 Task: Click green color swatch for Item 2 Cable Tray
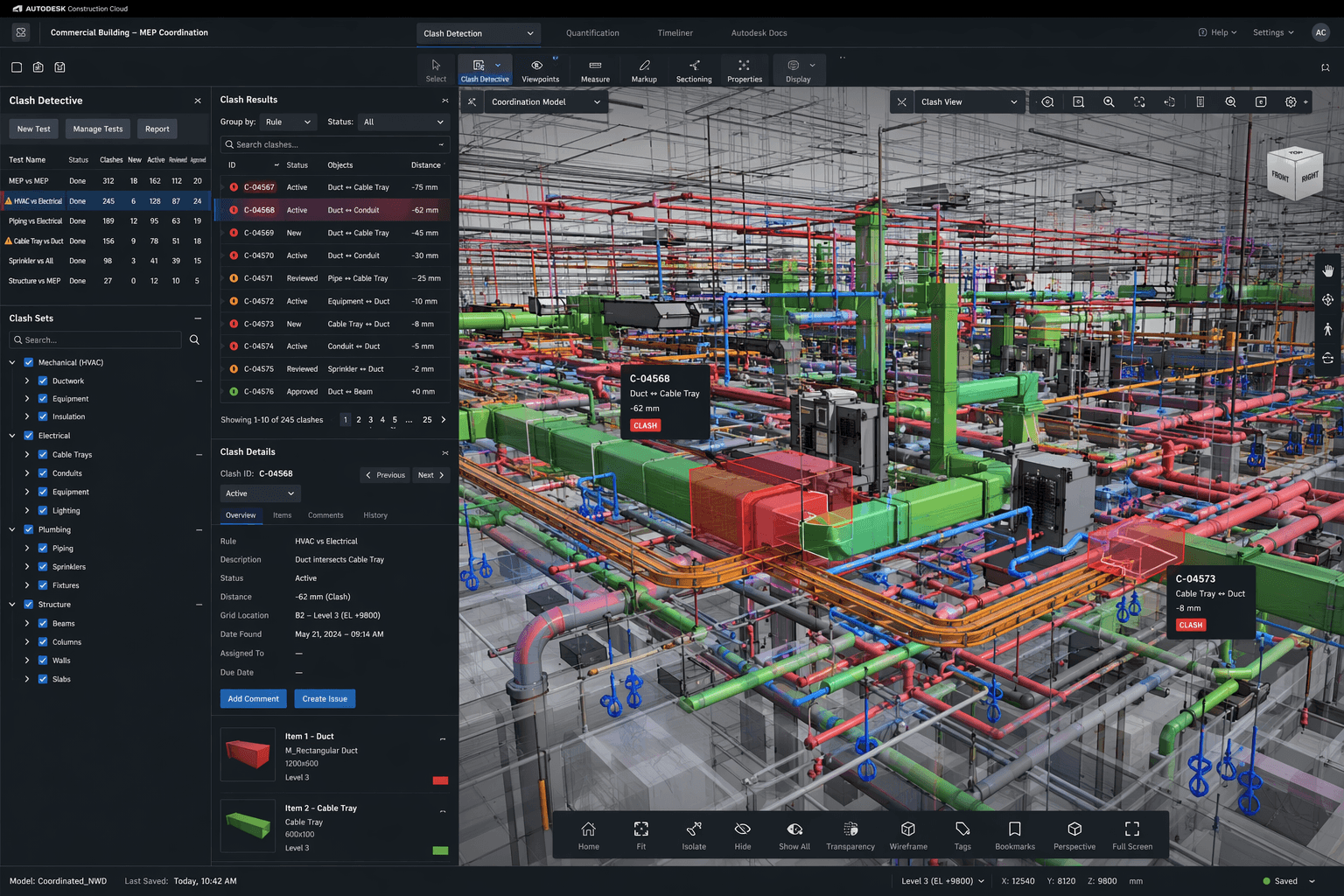tap(440, 850)
